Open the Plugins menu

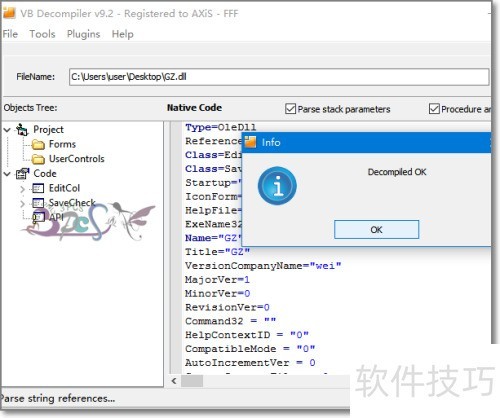[x=83, y=34]
